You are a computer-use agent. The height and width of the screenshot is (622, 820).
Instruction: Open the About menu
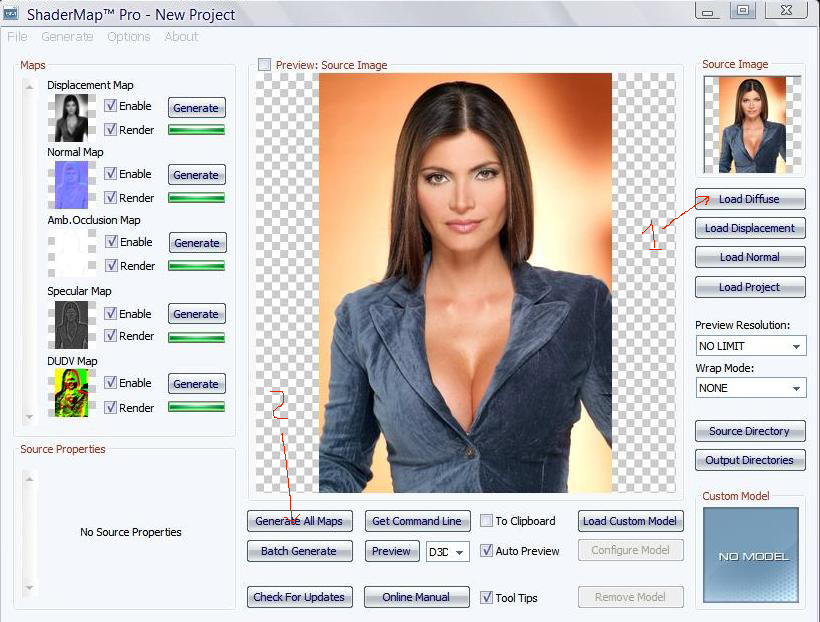pyautogui.click(x=181, y=37)
